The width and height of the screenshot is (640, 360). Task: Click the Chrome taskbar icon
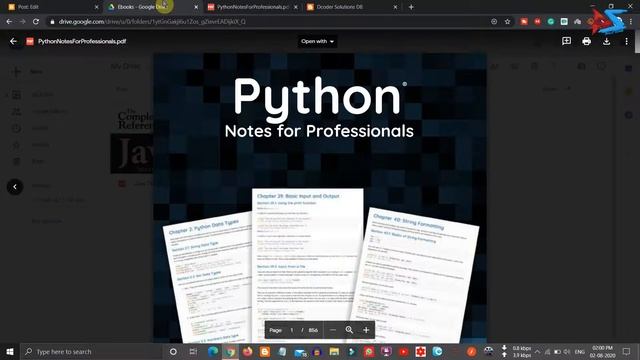pos(230,351)
